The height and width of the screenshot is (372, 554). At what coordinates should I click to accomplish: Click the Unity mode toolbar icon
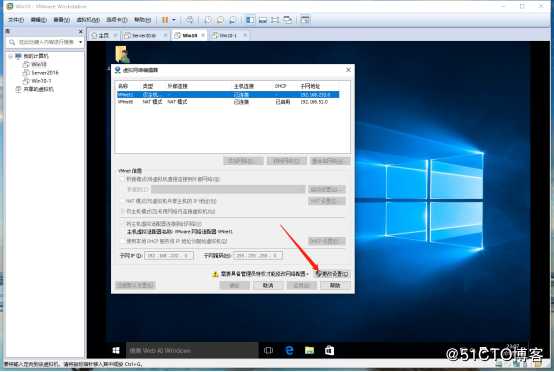(288, 20)
